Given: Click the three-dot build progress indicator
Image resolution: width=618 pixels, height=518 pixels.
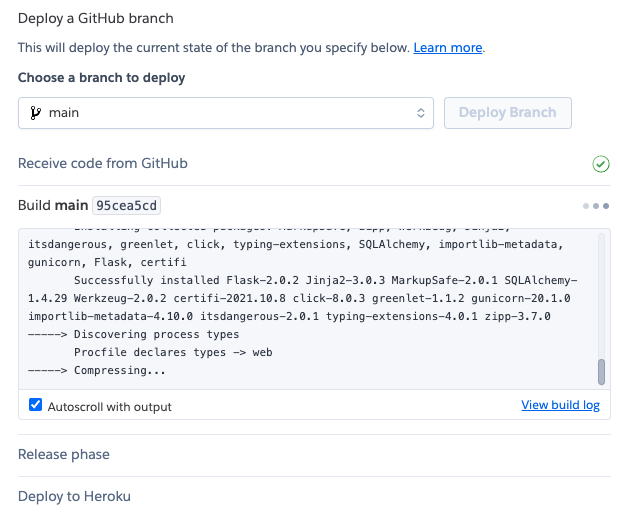Looking at the screenshot, I should point(595,206).
